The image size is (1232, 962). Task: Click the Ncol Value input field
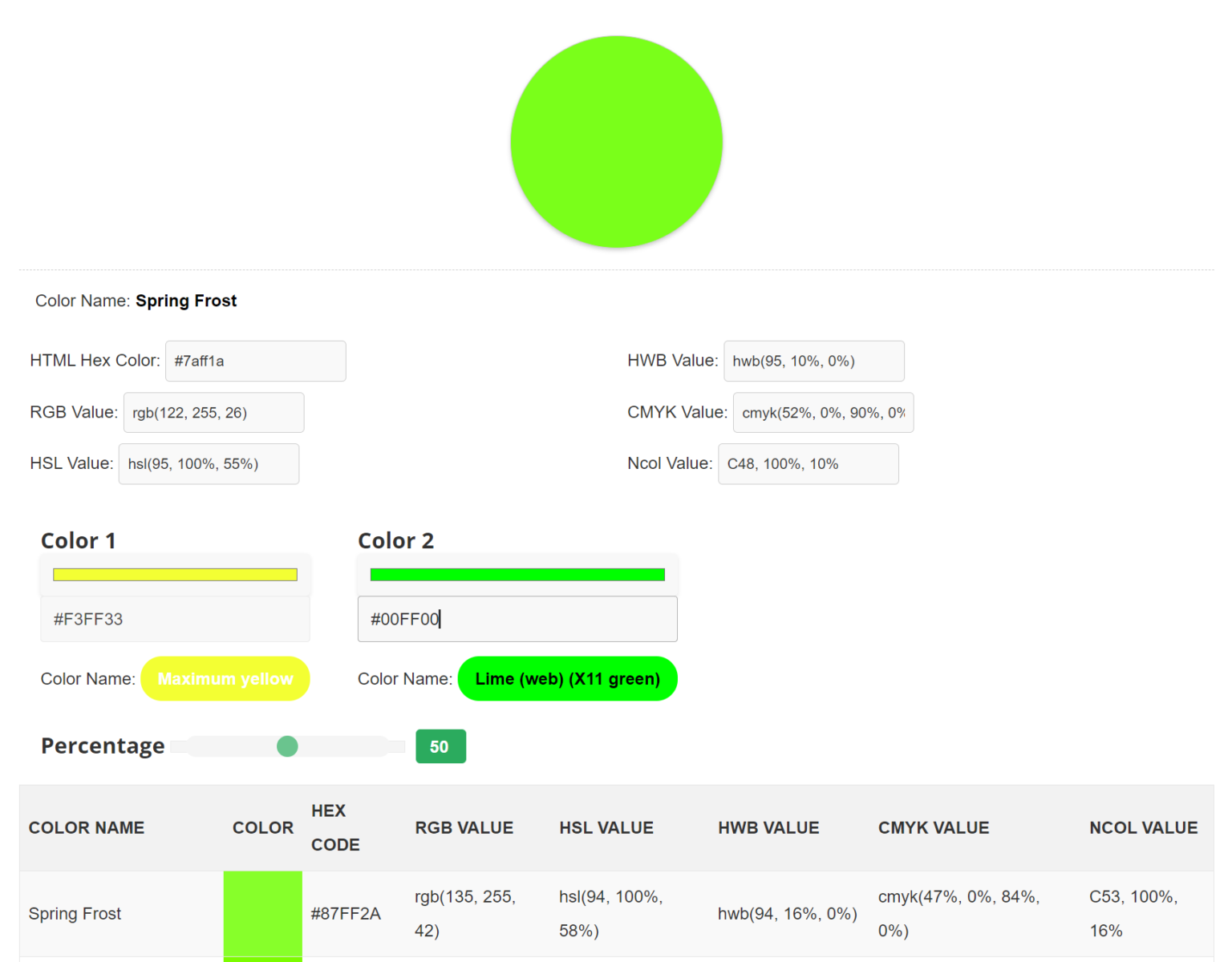click(808, 463)
